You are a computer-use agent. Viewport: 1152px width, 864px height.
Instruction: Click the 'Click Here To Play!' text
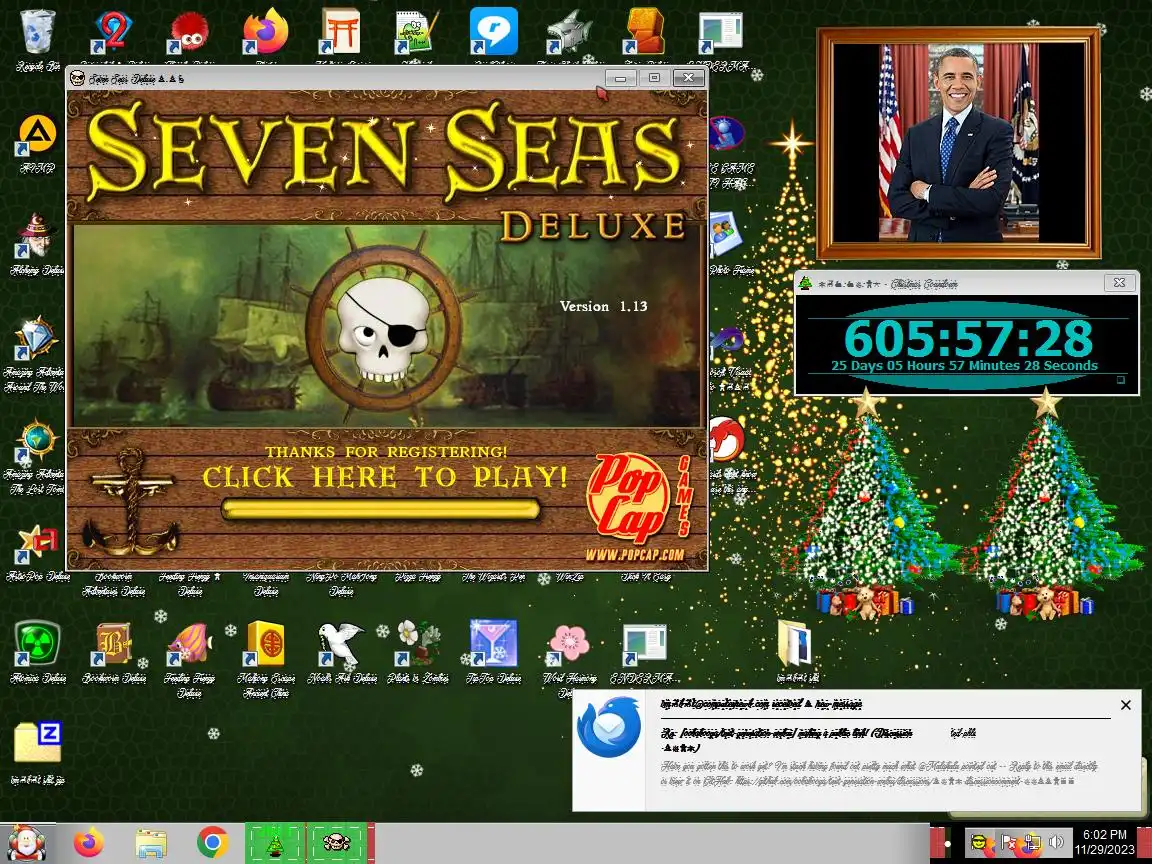385,477
